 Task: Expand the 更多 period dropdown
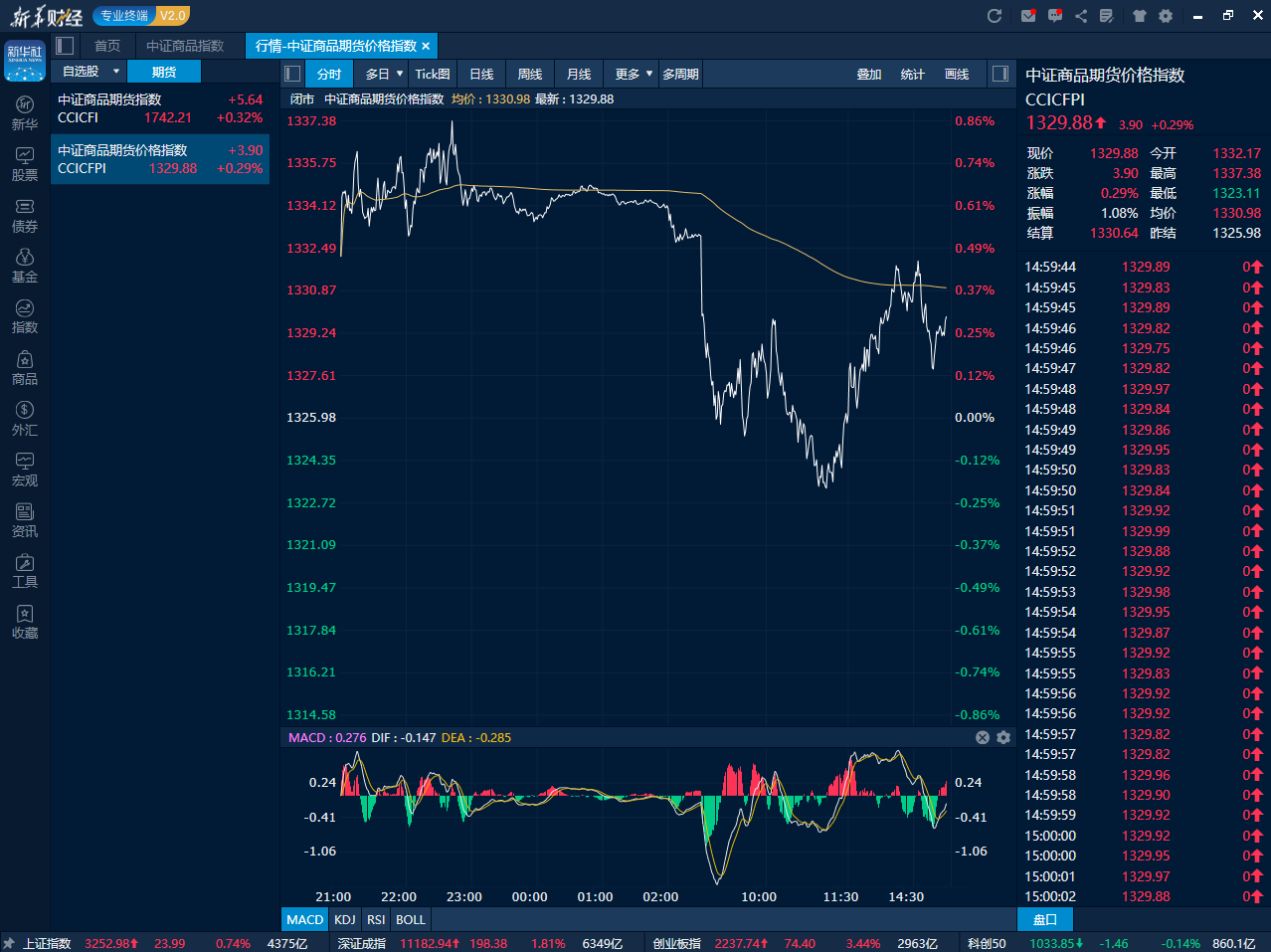pyautogui.click(x=649, y=74)
